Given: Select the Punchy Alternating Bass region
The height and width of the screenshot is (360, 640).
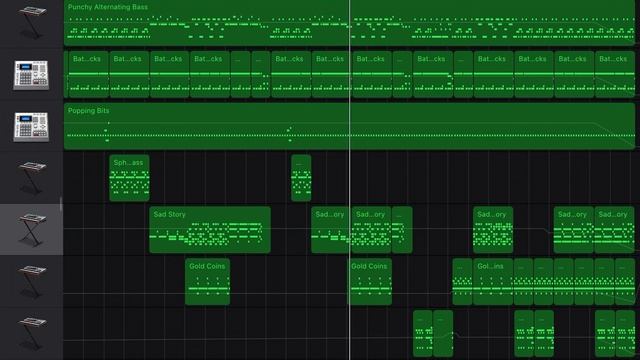Looking at the screenshot, I should coord(349,22).
